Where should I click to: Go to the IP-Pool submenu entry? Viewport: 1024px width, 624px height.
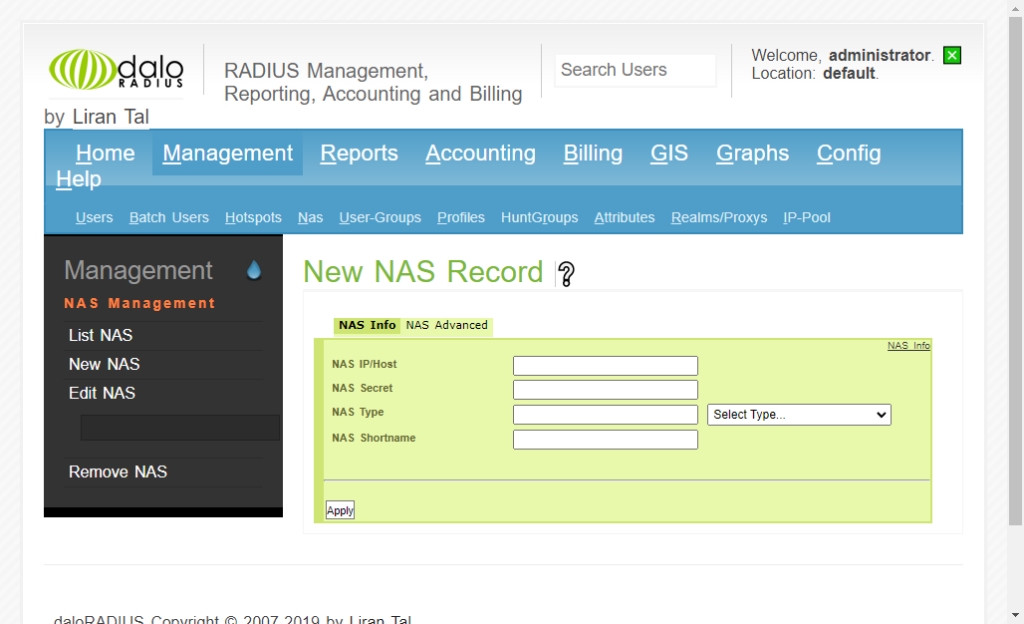coord(807,217)
